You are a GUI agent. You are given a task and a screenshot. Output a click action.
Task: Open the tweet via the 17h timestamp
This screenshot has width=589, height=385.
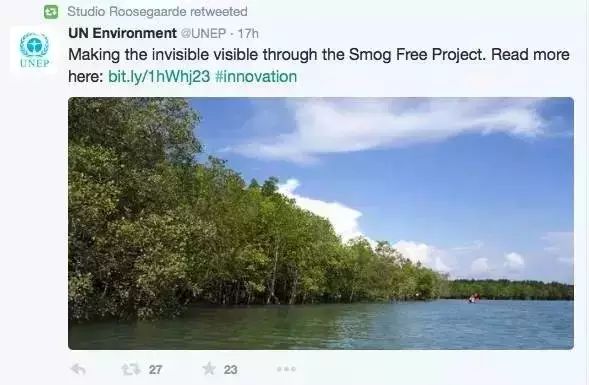(248, 33)
